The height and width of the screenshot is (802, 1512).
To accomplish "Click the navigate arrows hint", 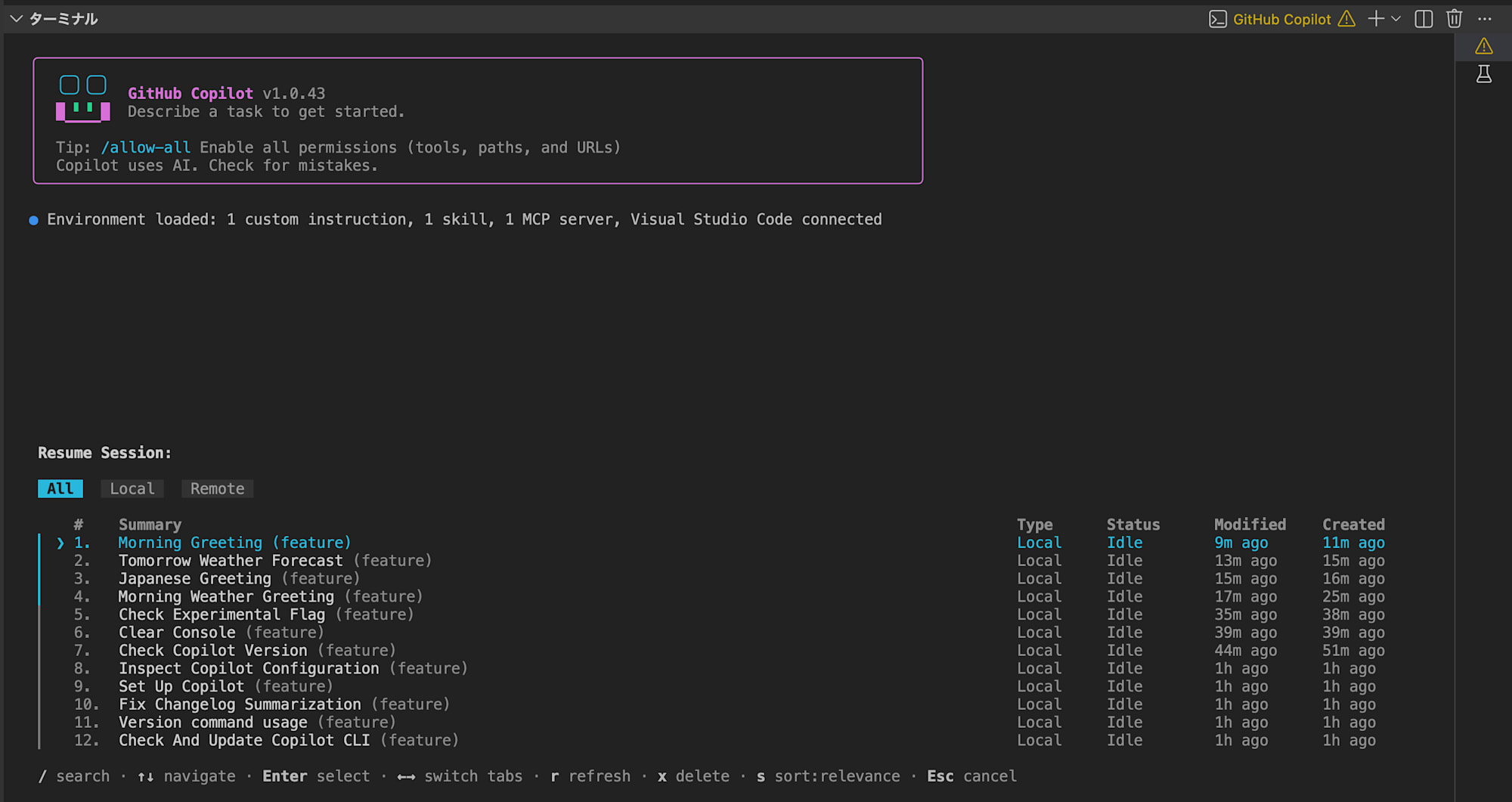I will tap(186, 776).
